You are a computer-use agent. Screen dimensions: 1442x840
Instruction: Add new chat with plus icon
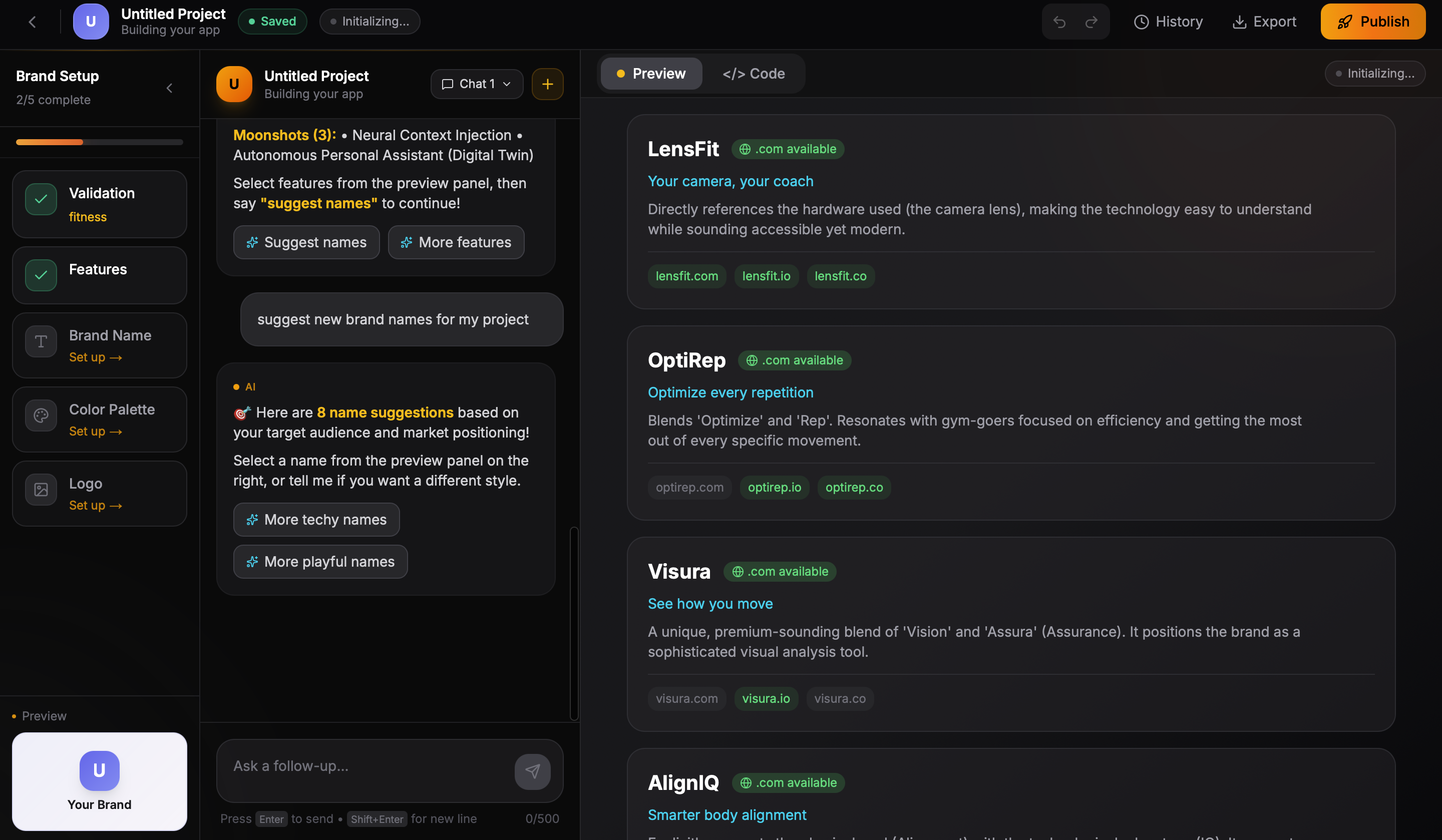[547, 84]
